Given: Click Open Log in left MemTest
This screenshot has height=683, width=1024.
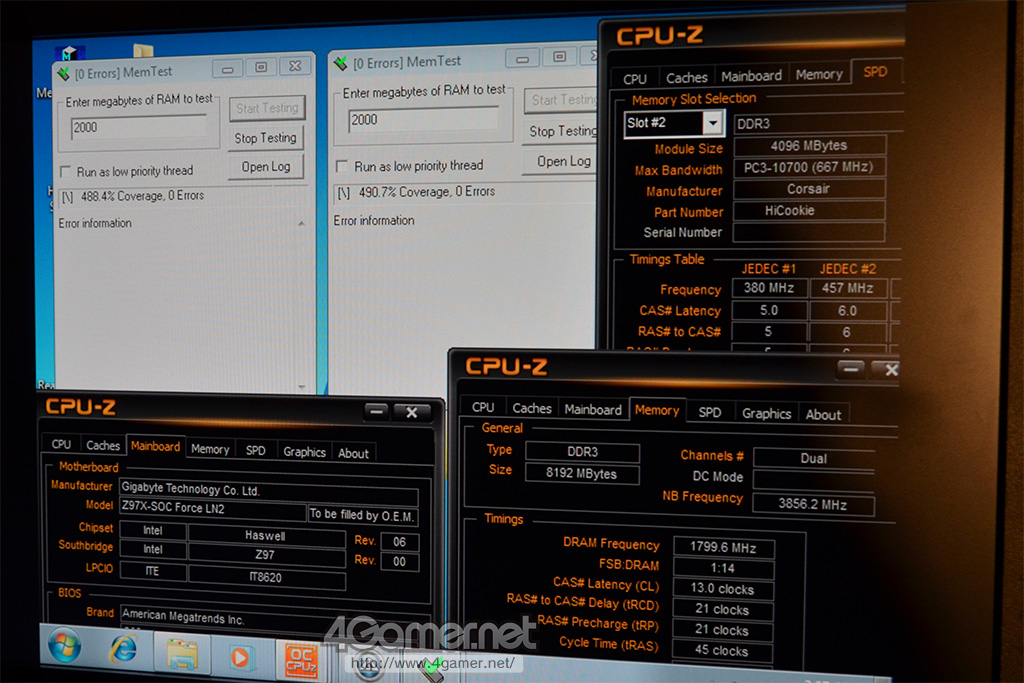Looking at the screenshot, I should [266, 167].
